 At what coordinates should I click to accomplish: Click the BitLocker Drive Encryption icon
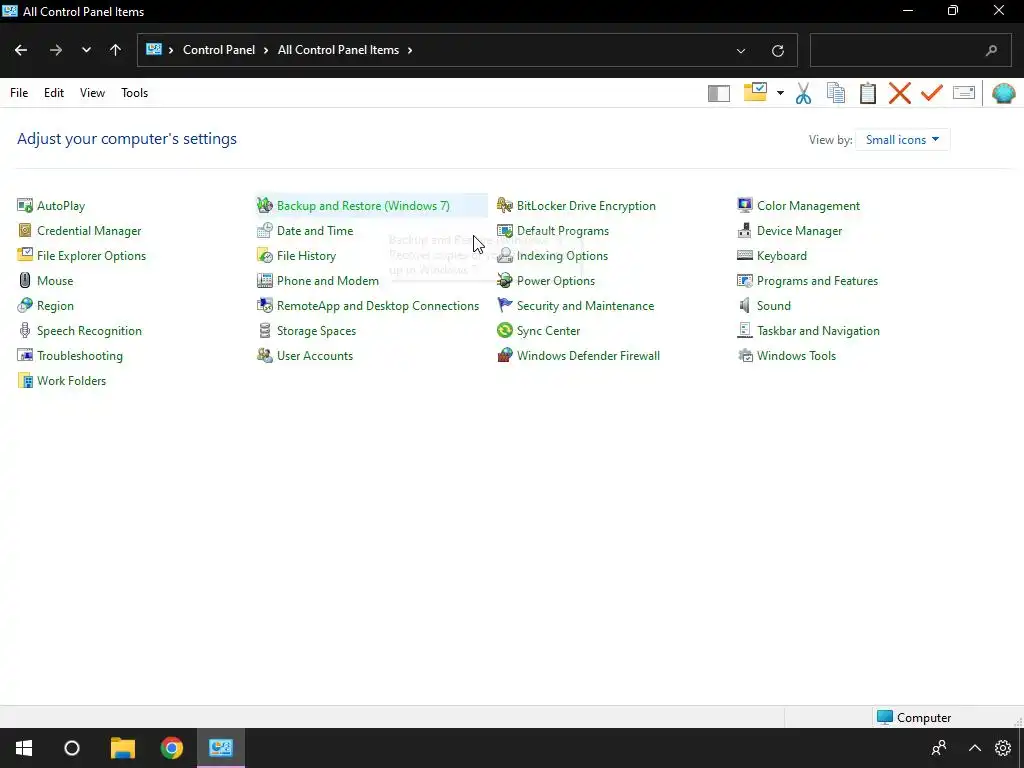(x=505, y=206)
